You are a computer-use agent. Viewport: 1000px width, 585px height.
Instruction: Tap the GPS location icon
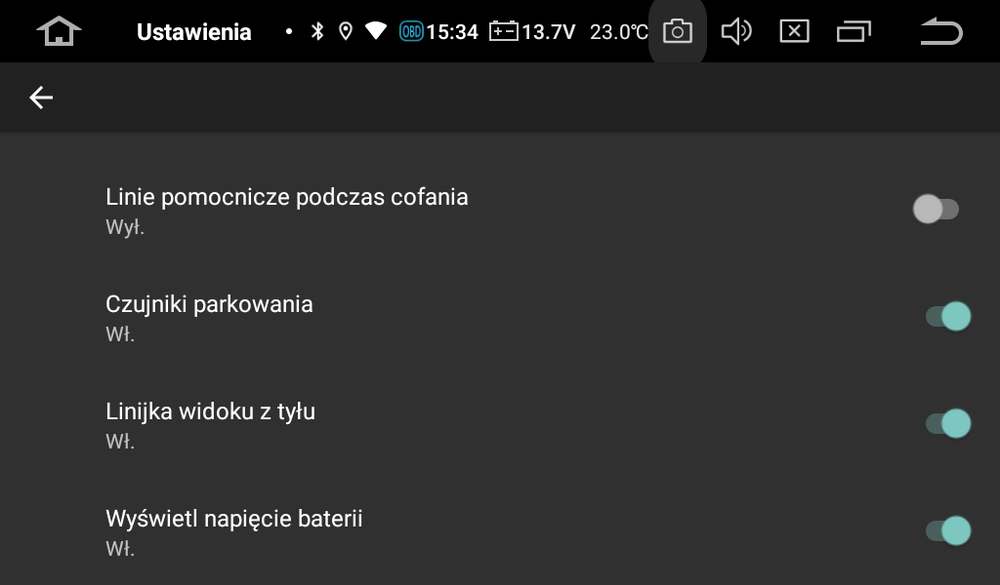click(345, 31)
